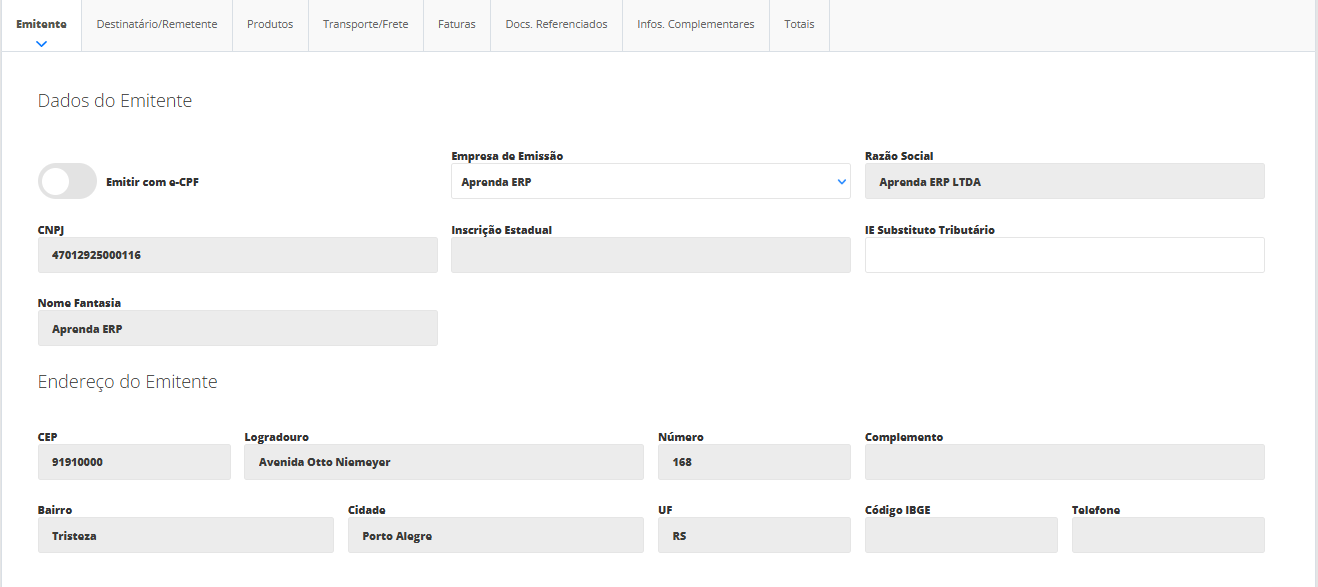This screenshot has width=1318, height=587.
Task: Click the Logradouro field
Action: click(443, 462)
